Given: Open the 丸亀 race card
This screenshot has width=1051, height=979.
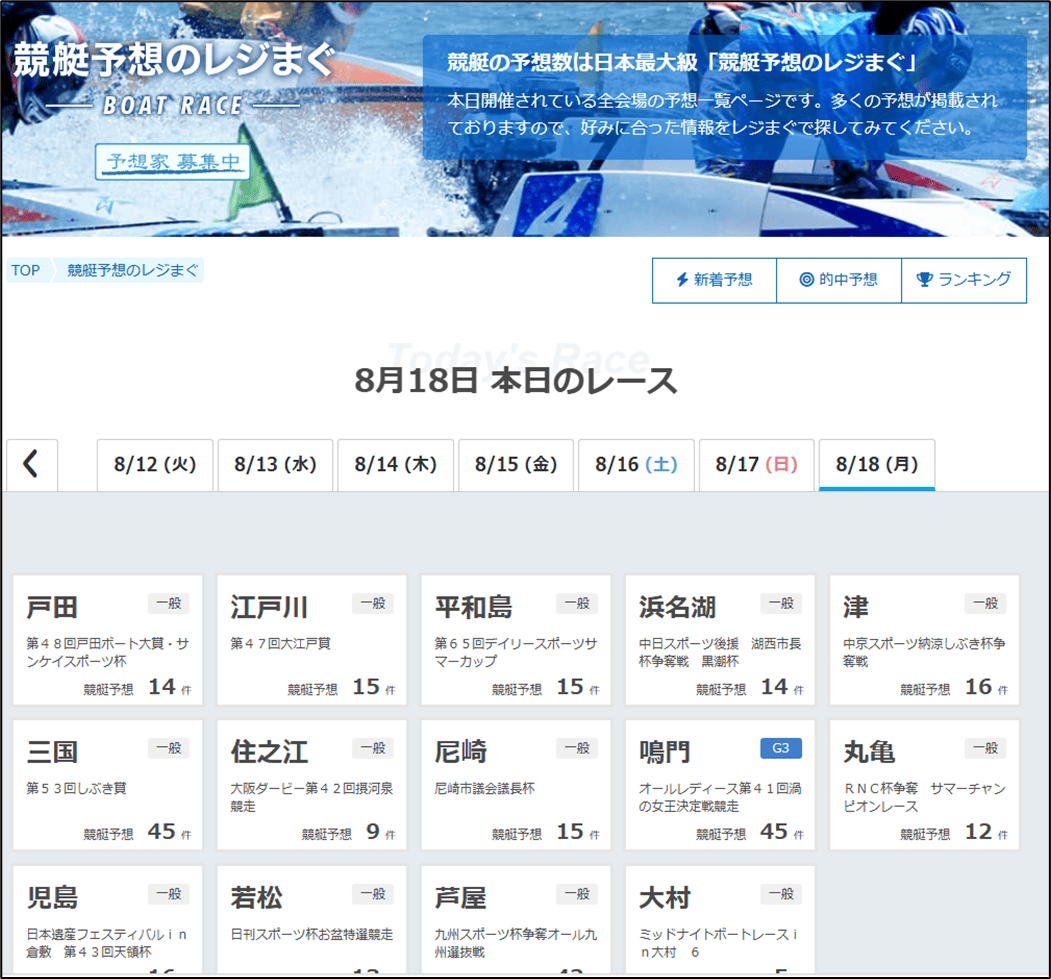Looking at the screenshot, I should [x=924, y=785].
